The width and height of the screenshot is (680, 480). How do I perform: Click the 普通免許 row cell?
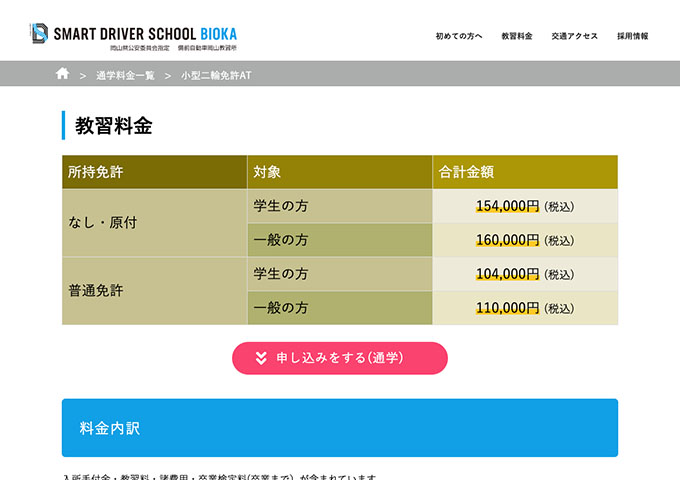[x=154, y=291]
